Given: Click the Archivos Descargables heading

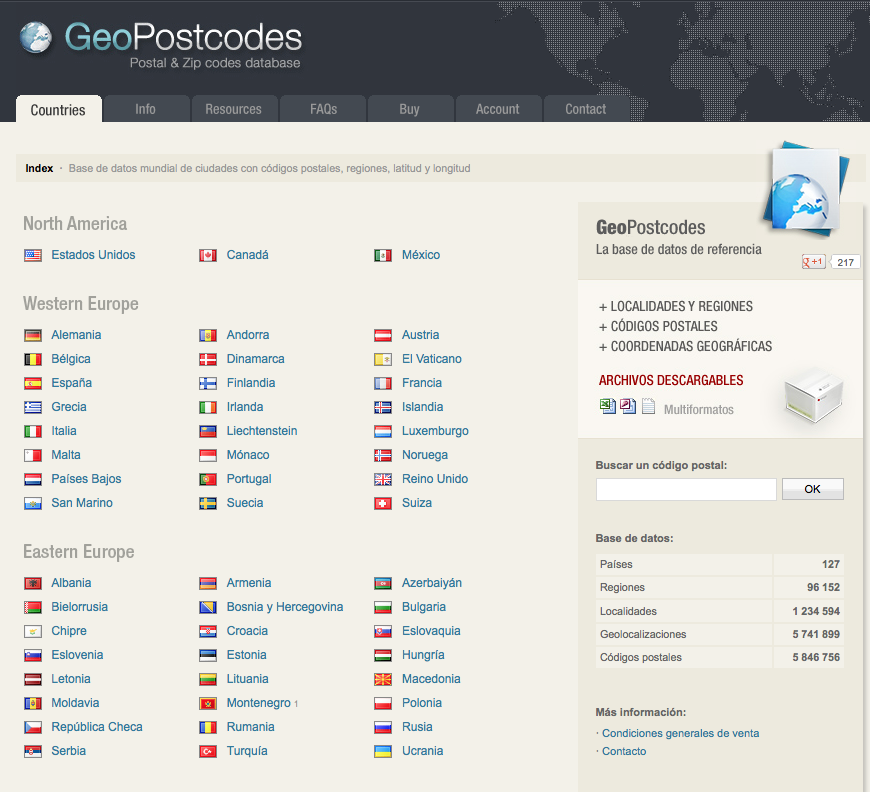Looking at the screenshot, I should pyautogui.click(x=671, y=380).
